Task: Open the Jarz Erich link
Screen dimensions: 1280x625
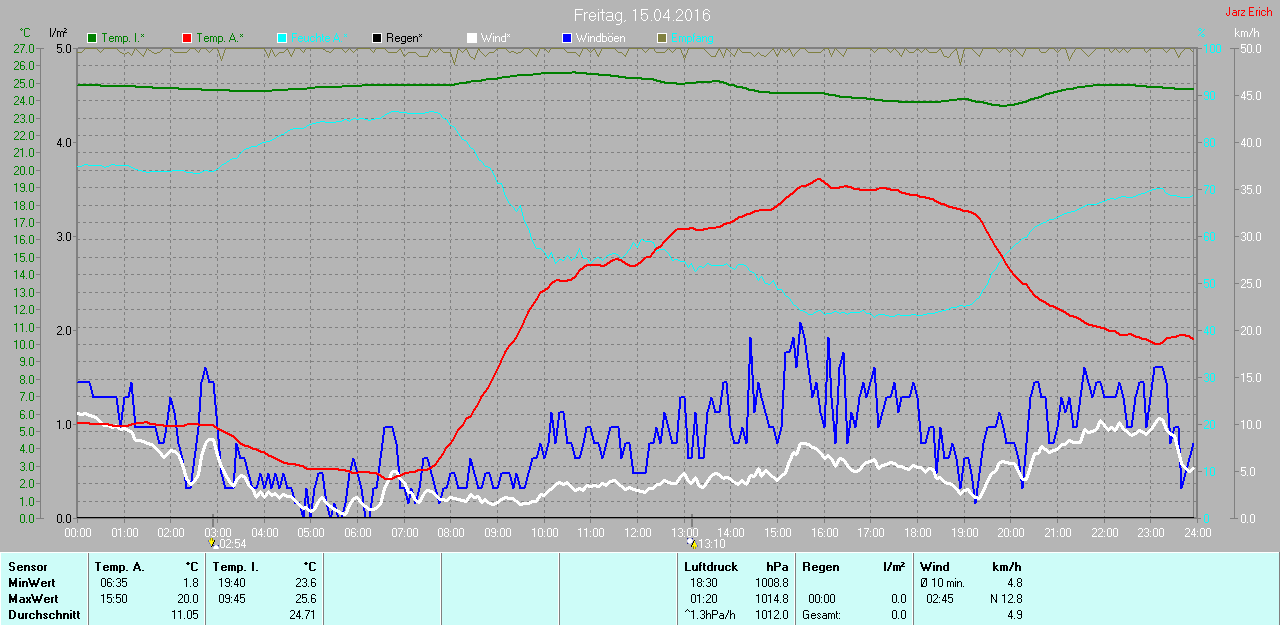Action: 1248,12
